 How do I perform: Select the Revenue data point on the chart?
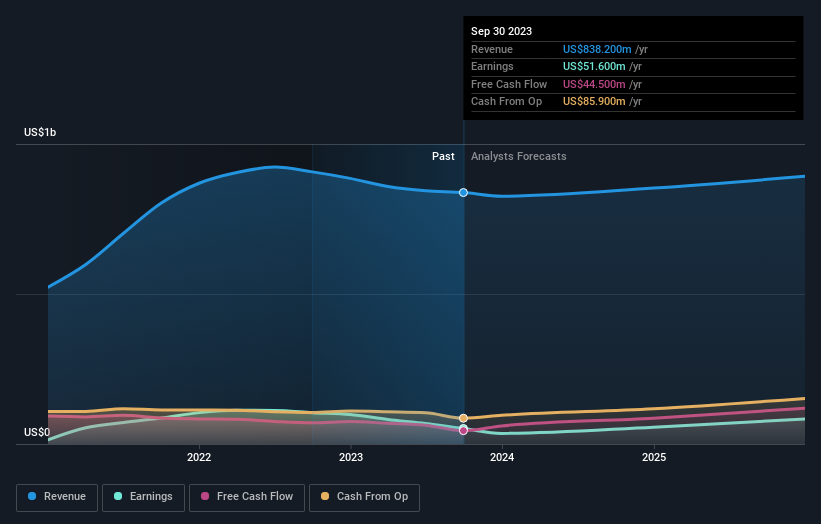(463, 193)
